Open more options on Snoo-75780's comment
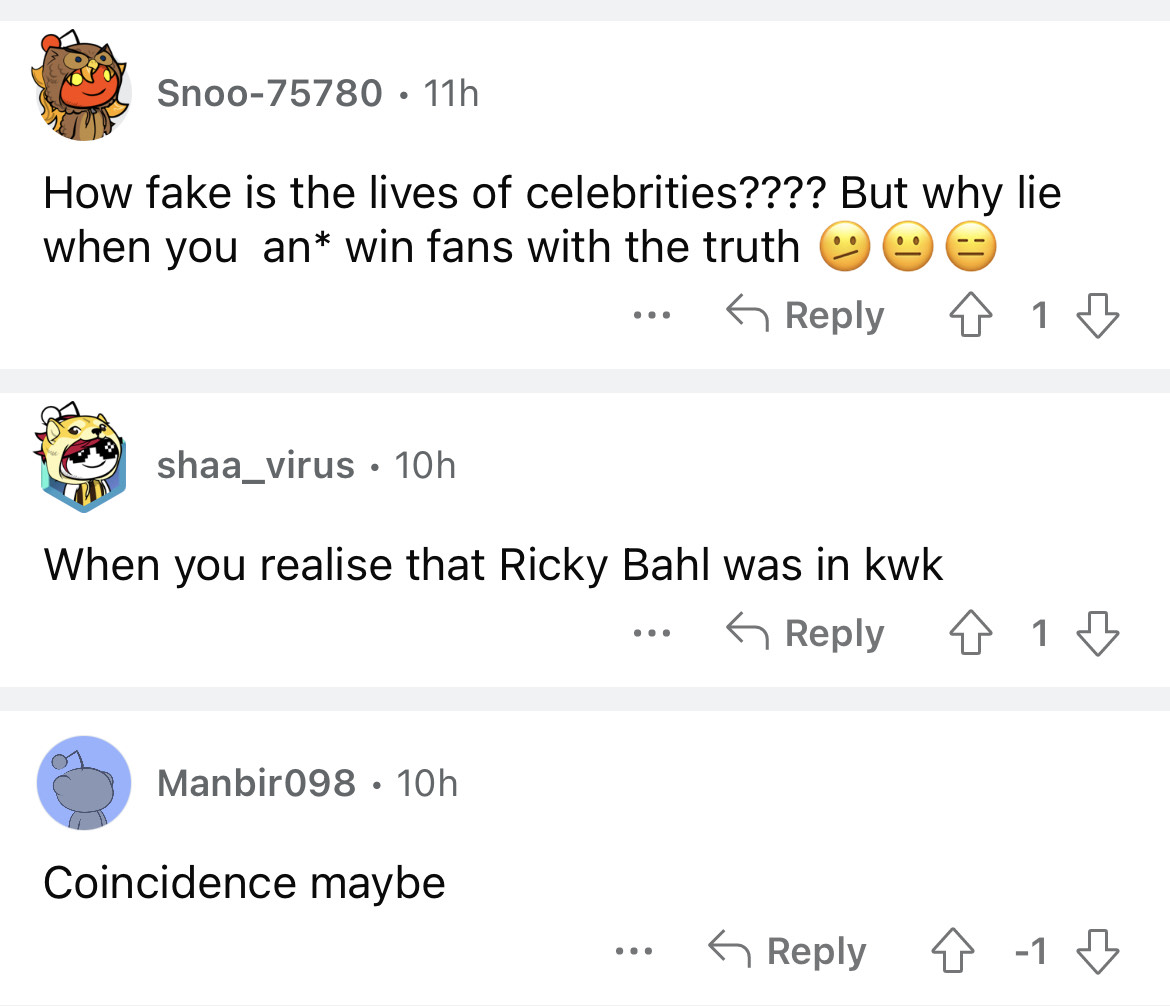This screenshot has height=1006, width=1170. pyautogui.click(x=650, y=316)
